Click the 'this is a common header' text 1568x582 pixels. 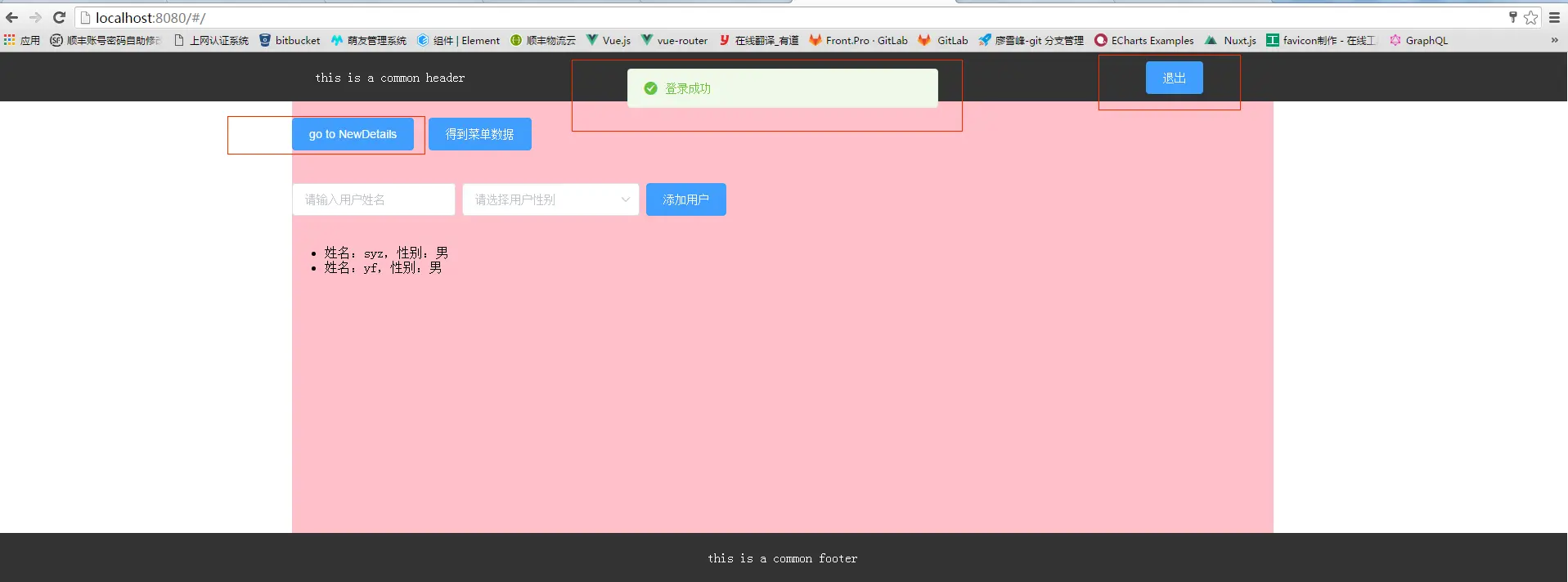(x=390, y=78)
